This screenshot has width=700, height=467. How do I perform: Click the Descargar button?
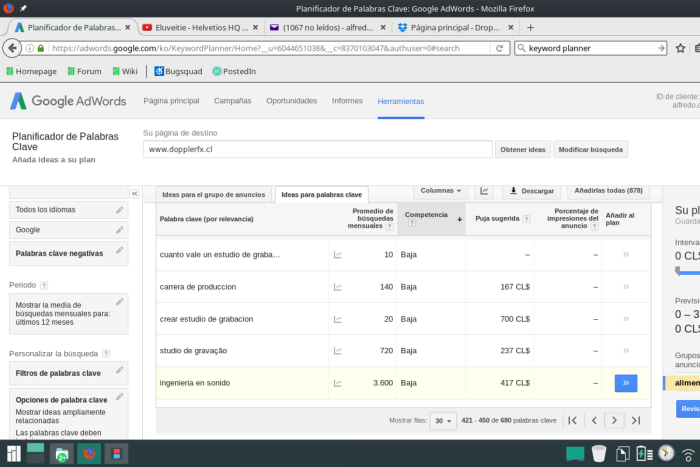[532, 191]
